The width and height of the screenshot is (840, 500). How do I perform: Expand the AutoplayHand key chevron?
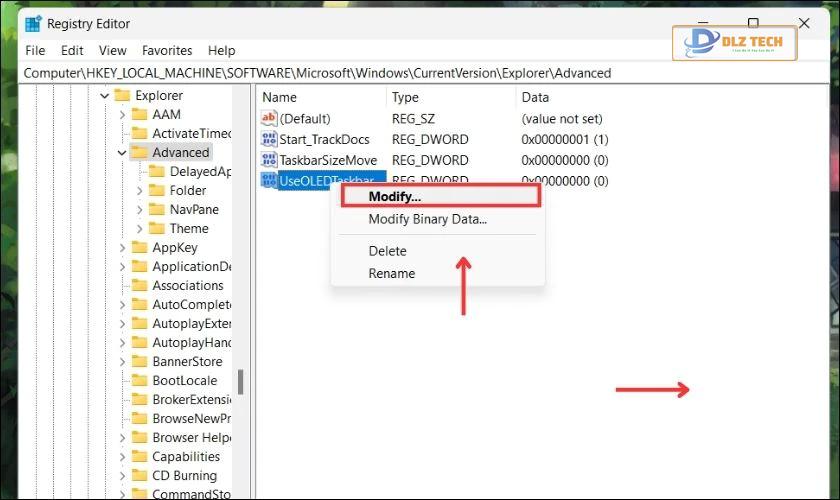(122, 343)
